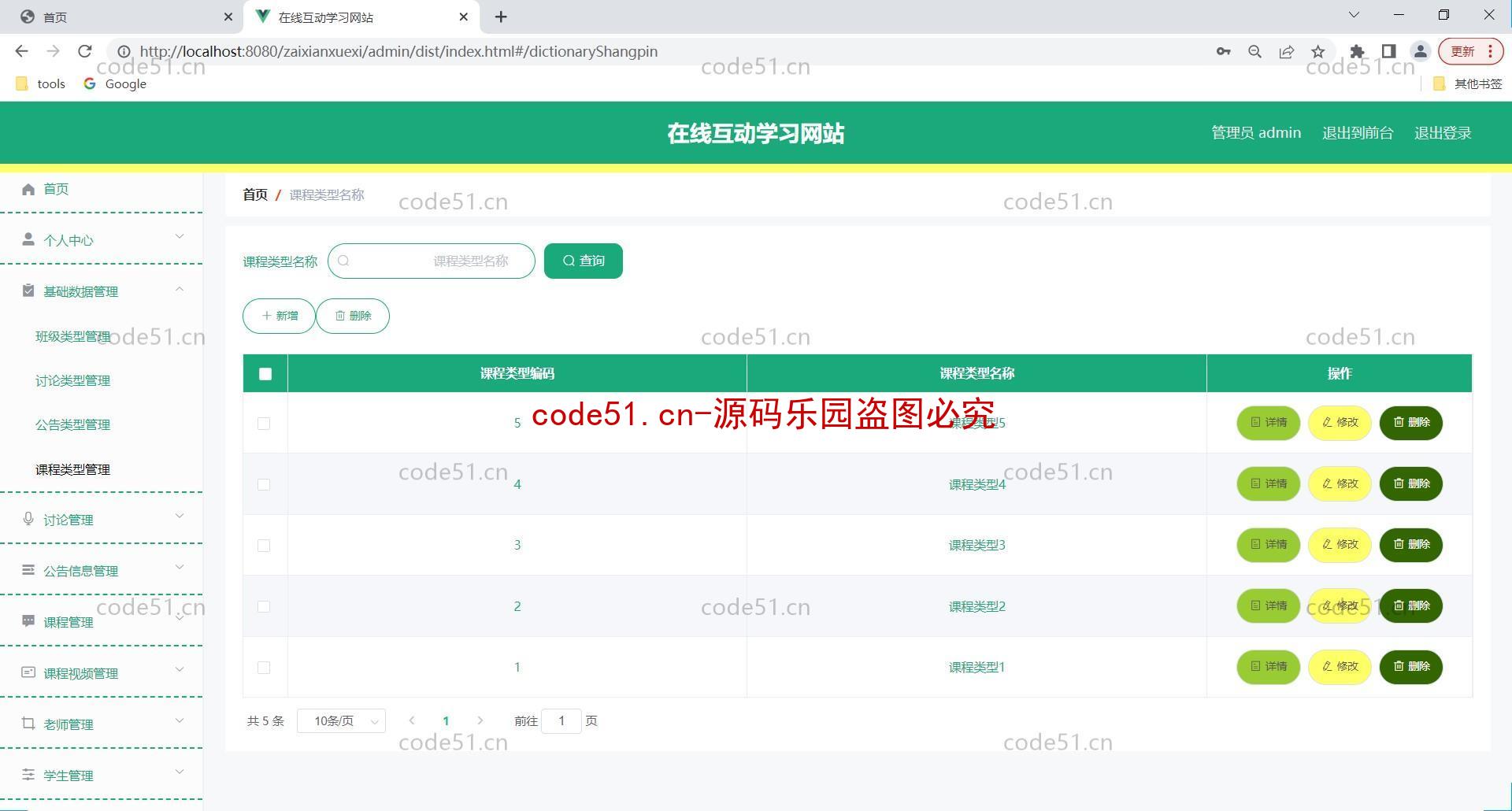Click the browser address bar URL
This screenshot has width=1512, height=811.
[398, 51]
